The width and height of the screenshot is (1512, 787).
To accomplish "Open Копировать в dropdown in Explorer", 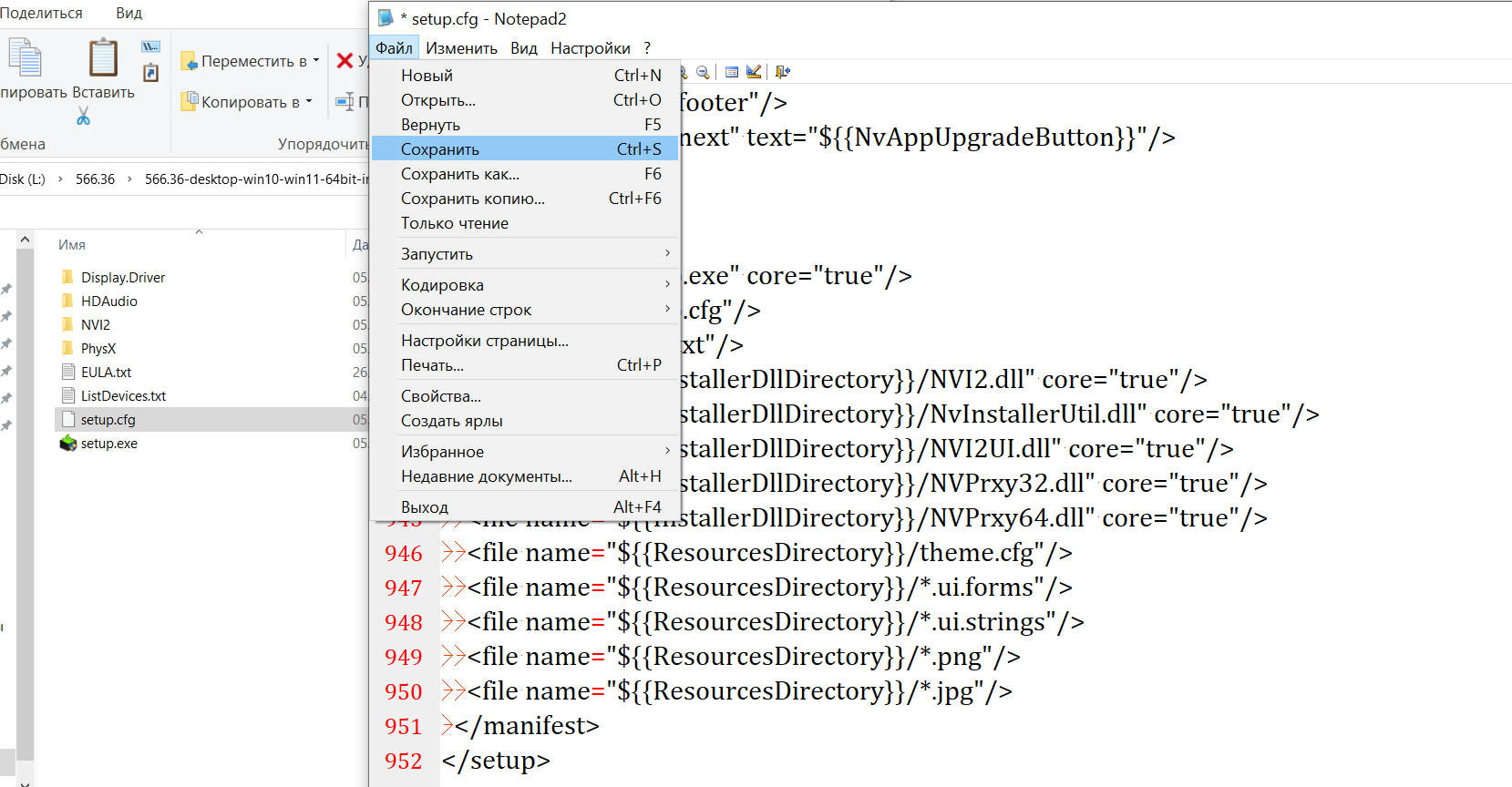I will [247, 102].
